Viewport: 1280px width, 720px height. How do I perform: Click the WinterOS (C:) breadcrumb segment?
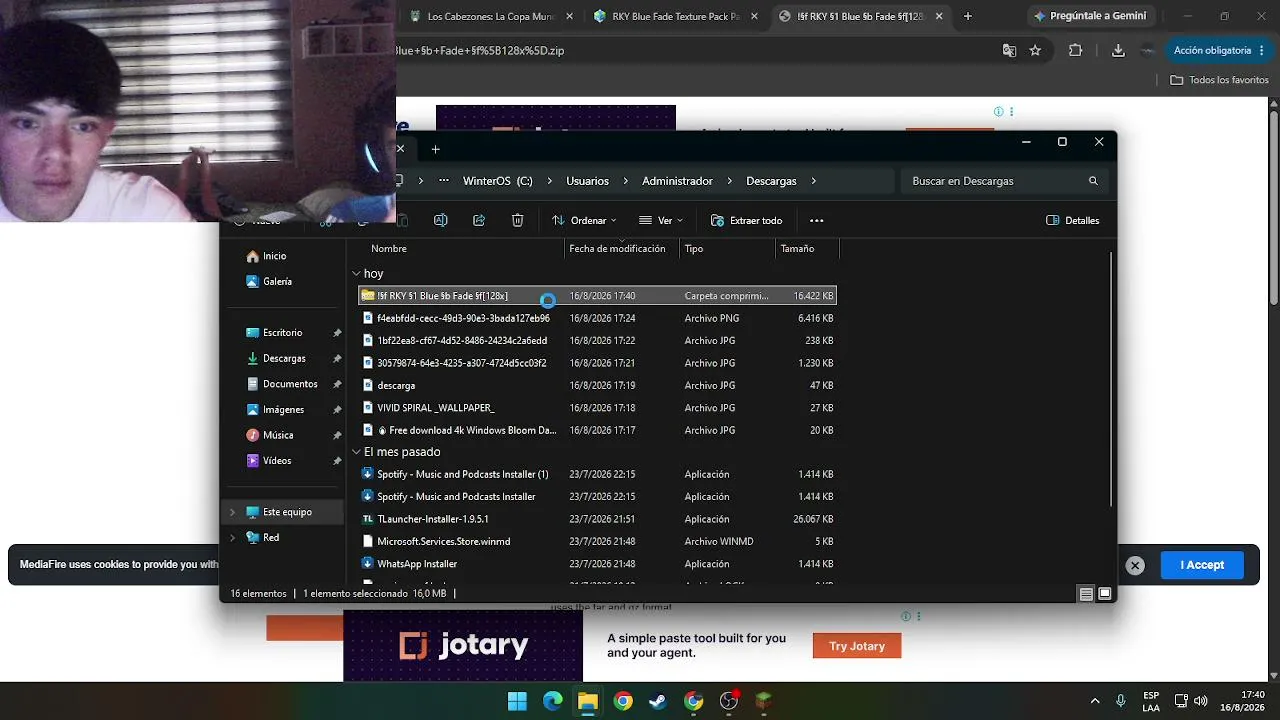(x=498, y=181)
